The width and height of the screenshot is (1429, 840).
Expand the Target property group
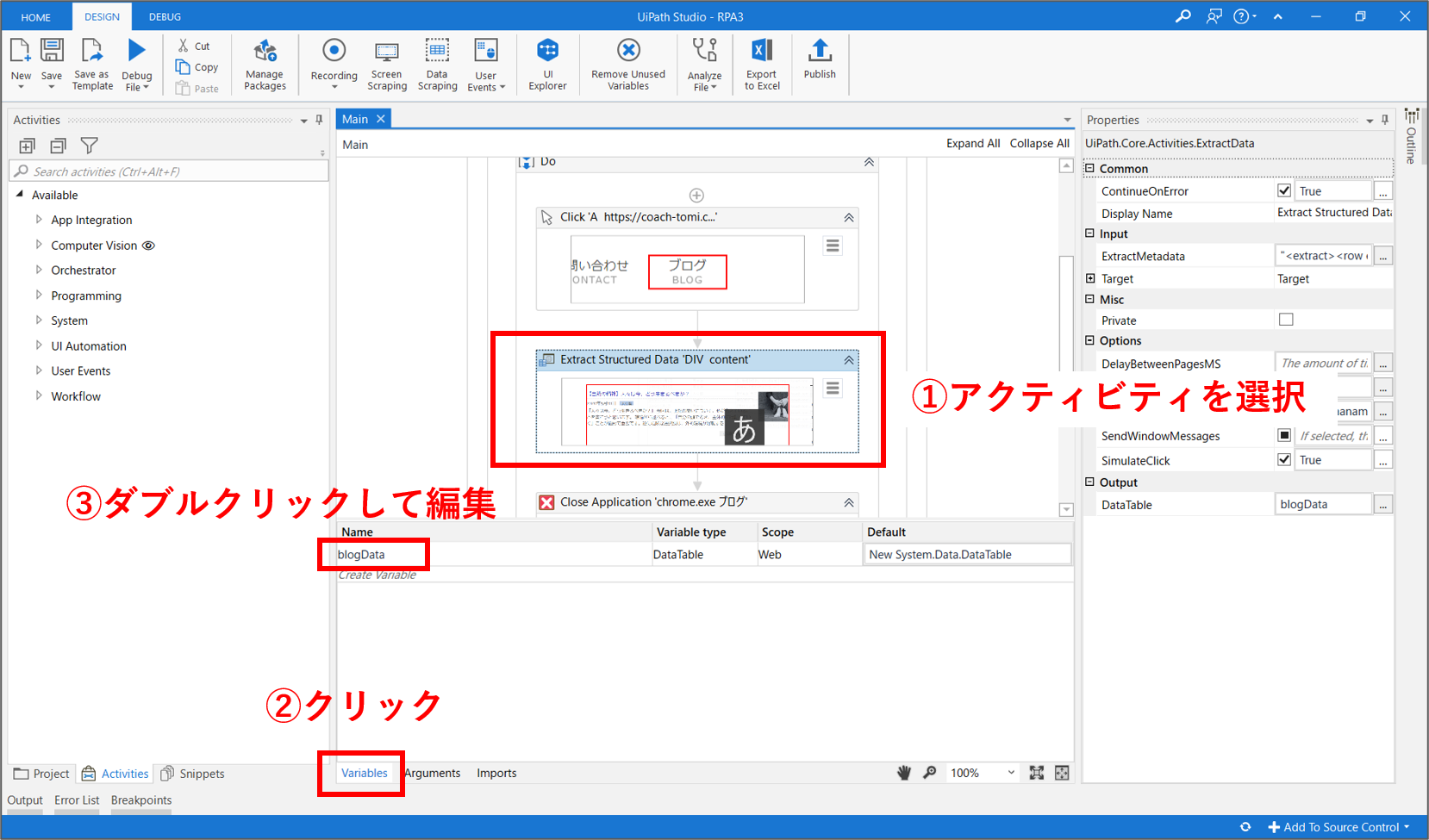click(1090, 278)
